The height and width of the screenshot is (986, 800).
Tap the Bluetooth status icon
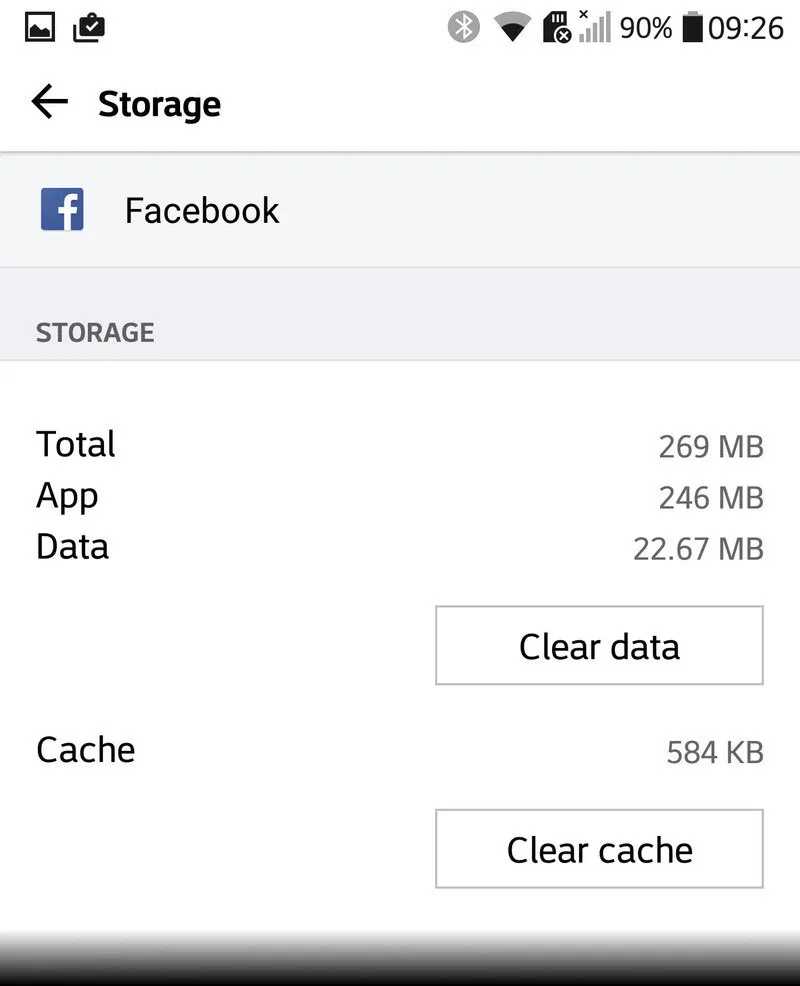point(463,28)
